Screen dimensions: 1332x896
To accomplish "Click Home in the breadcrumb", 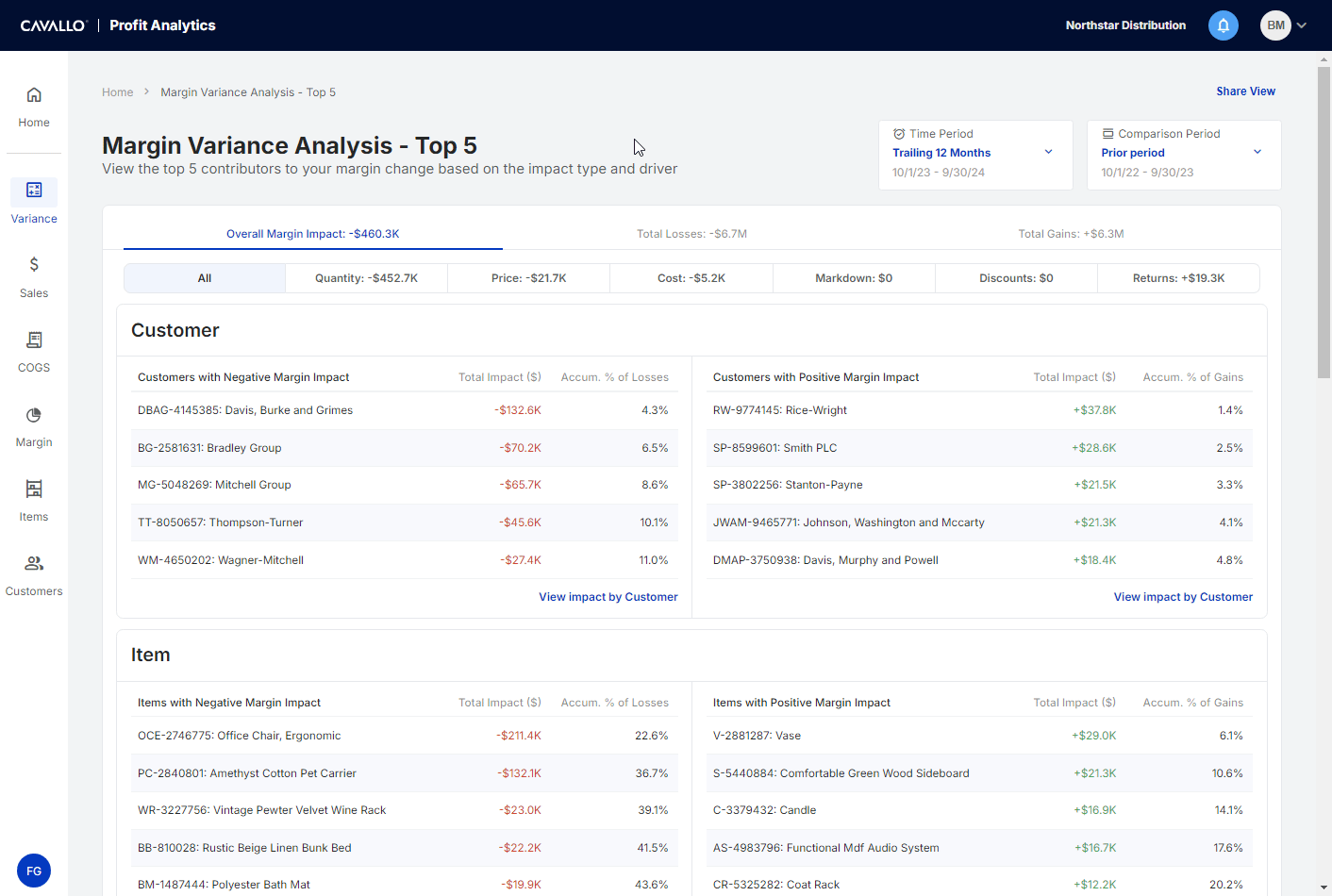I will [117, 92].
